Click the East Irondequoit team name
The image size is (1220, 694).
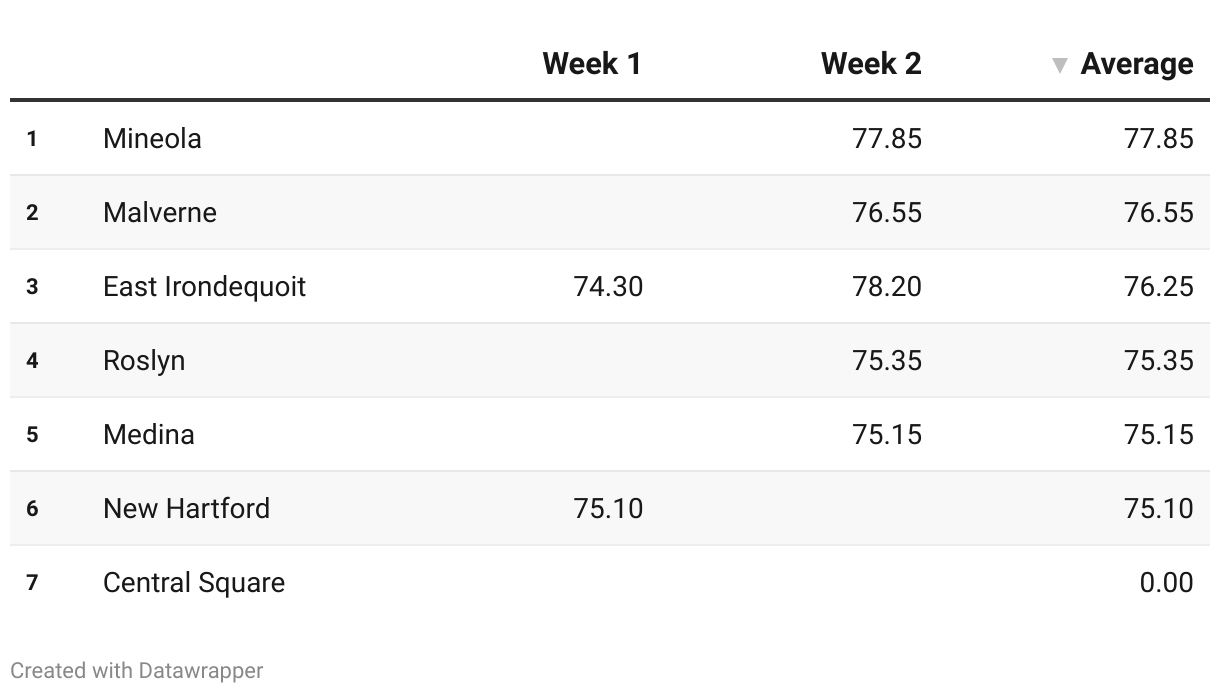point(204,286)
